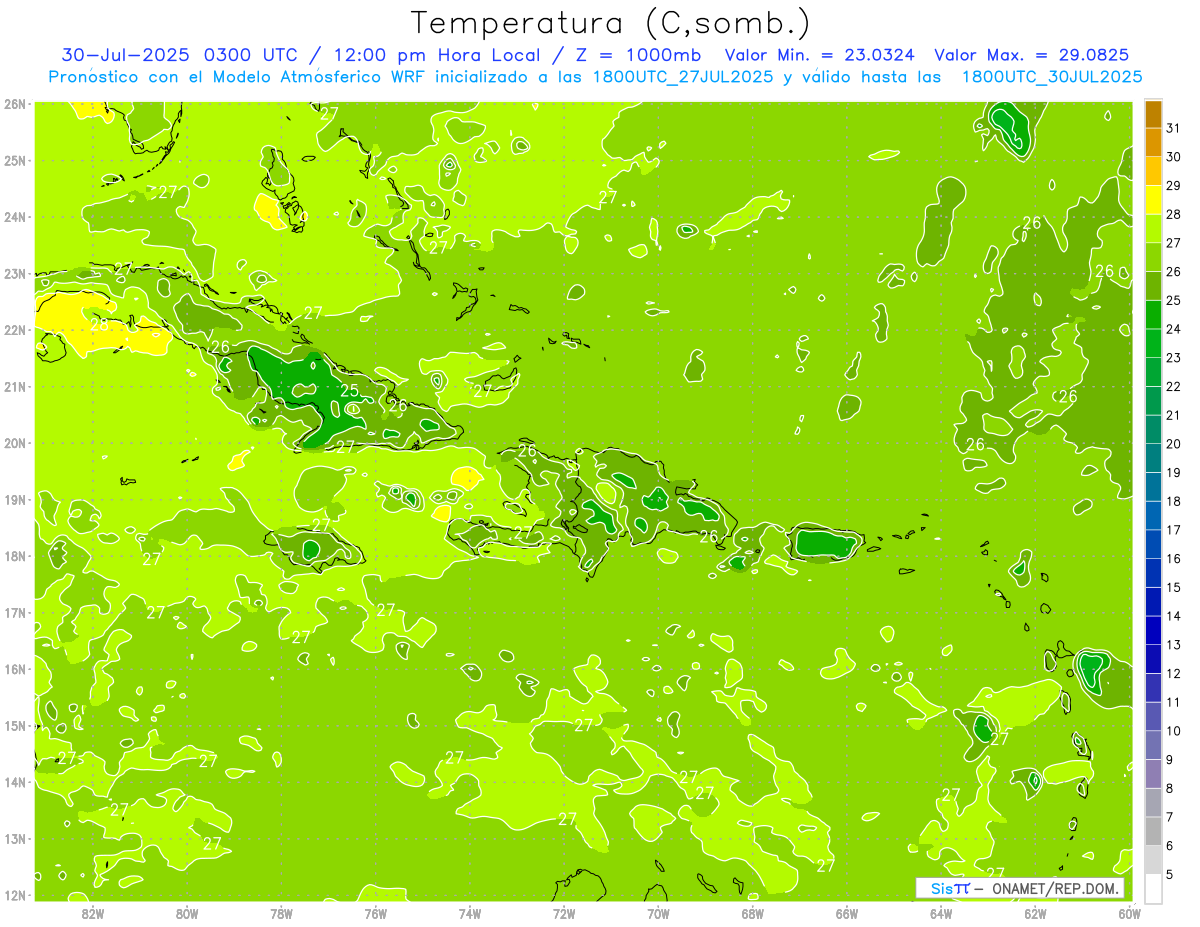Select the "Valor Min. = 23.0324" text

pyautogui.click(x=821, y=55)
